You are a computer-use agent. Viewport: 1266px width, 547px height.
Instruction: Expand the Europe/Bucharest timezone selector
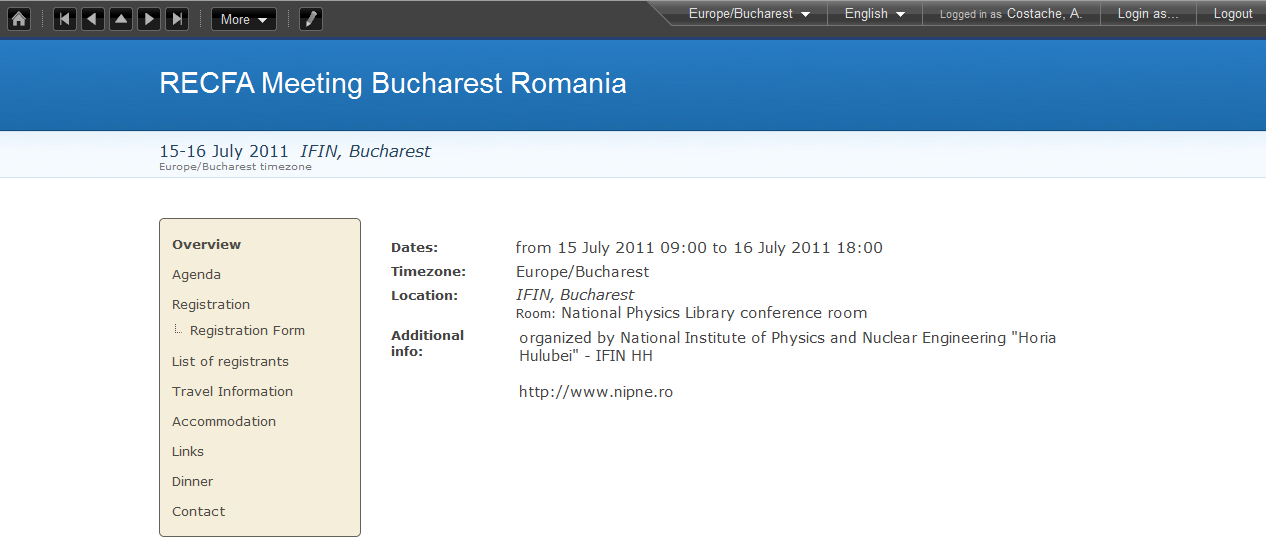[749, 14]
